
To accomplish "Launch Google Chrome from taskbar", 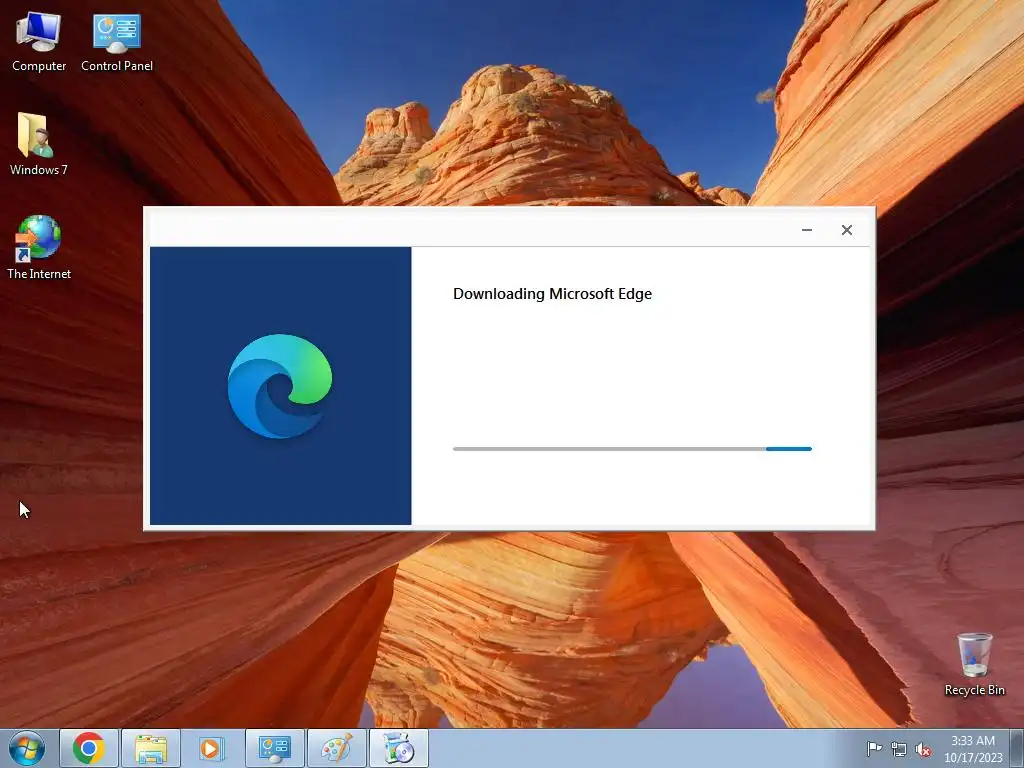I will (89, 748).
